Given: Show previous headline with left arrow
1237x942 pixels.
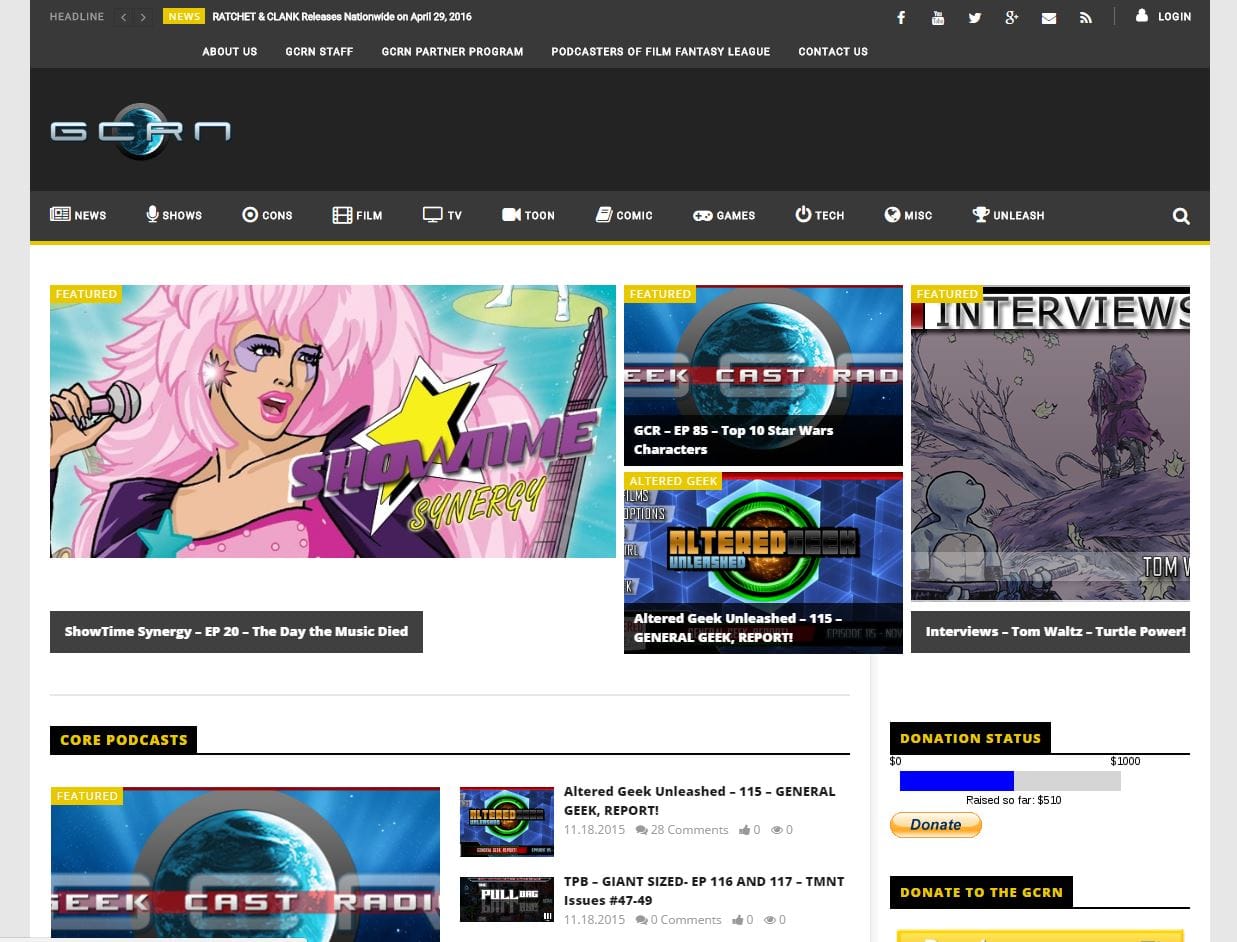Looking at the screenshot, I should tap(124, 17).
